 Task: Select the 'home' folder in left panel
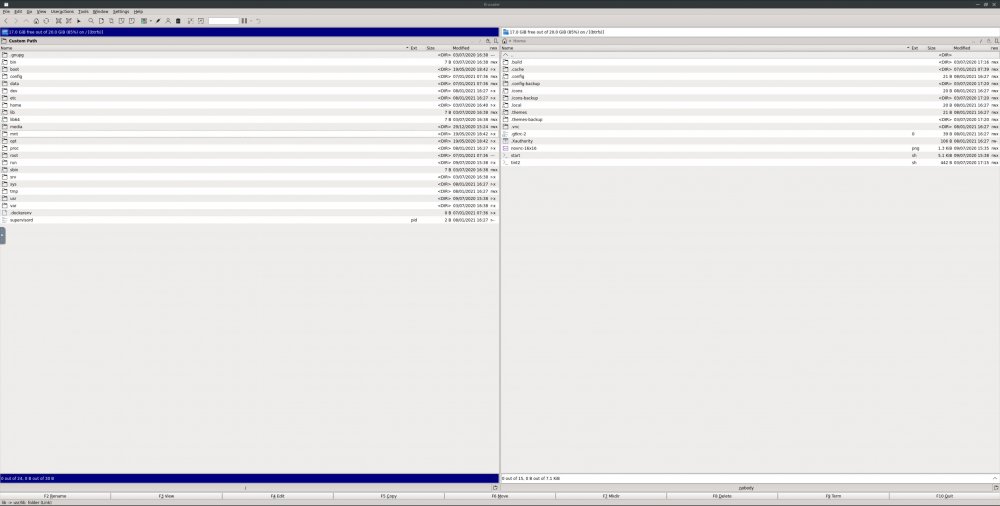point(249,105)
